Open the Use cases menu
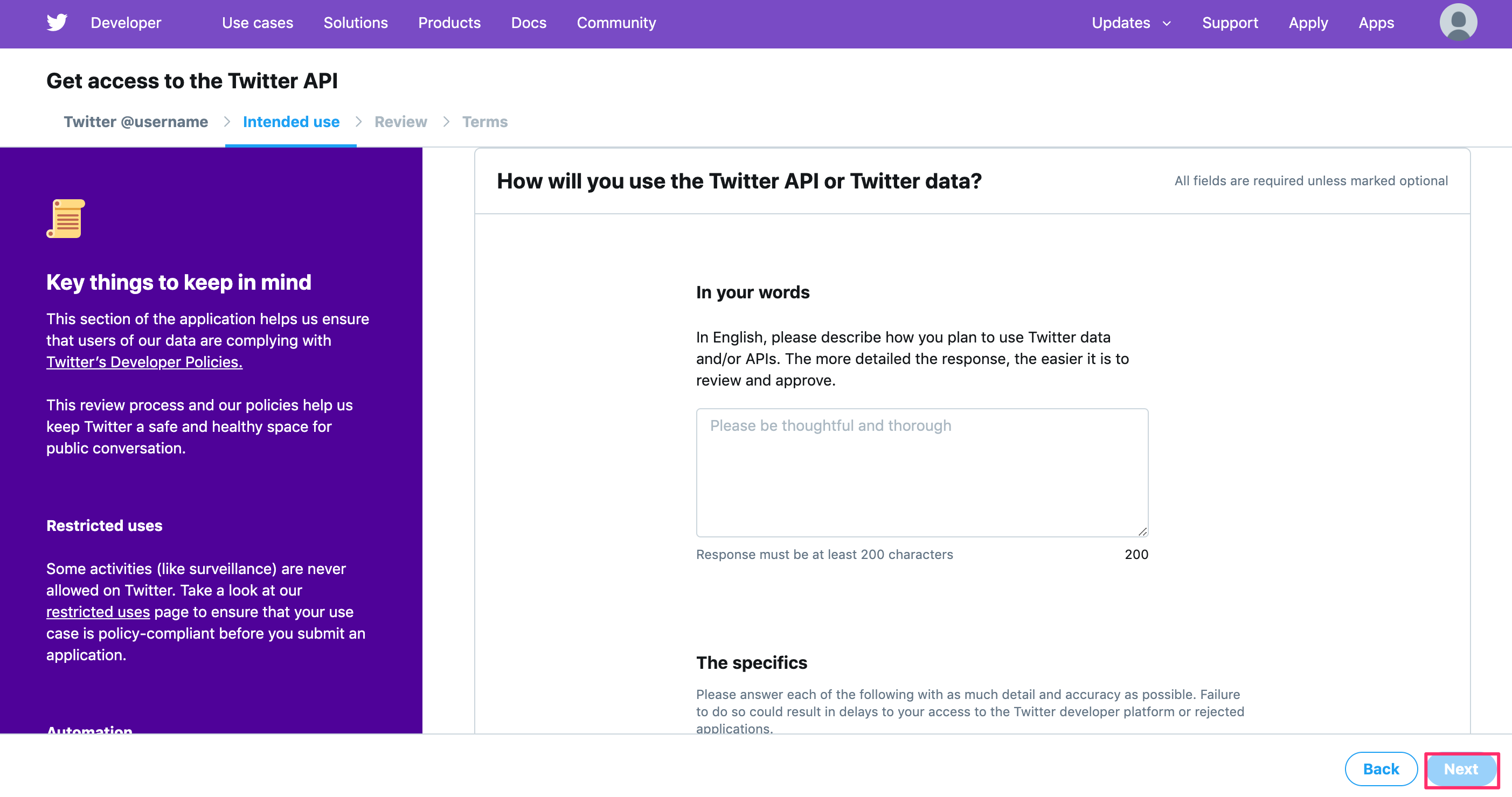The height and width of the screenshot is (797, 1512). click(257, 23)
